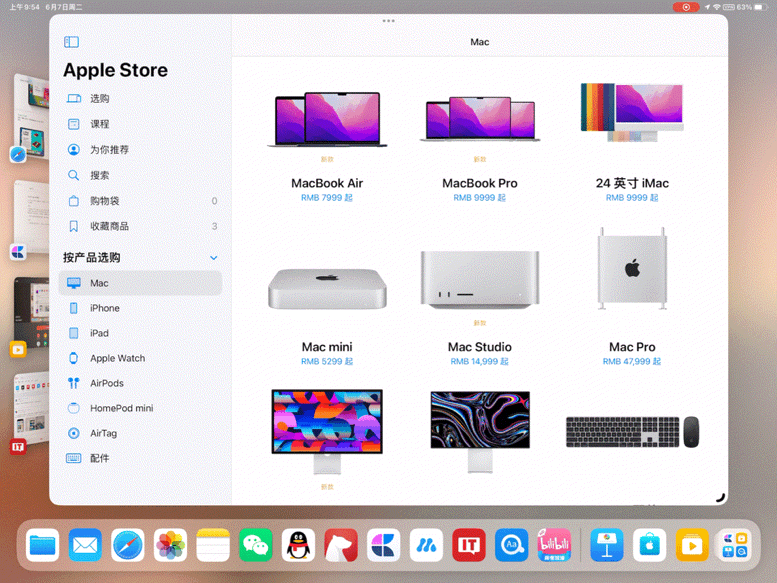The height and width of the screenshot is (583, 777).
Task: Open the Studio Display colorful monitor image
Action: (327, 431)
